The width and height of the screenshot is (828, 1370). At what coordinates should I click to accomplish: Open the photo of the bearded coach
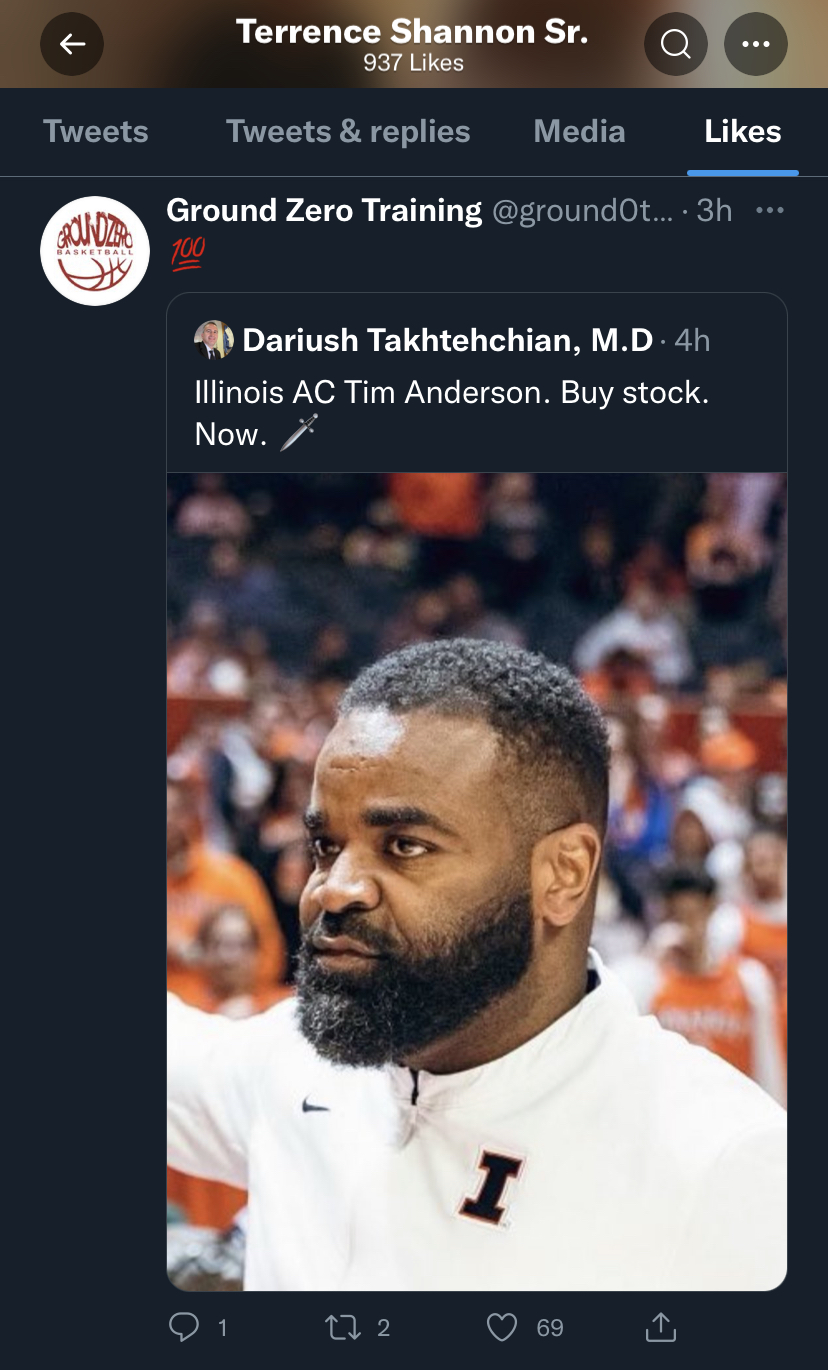[476, 880]
